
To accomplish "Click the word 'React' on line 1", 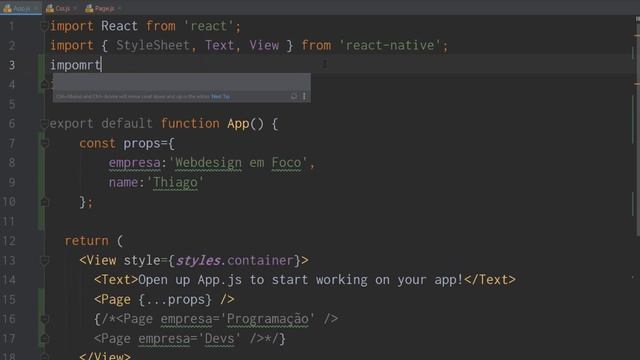I will point(119,26).
